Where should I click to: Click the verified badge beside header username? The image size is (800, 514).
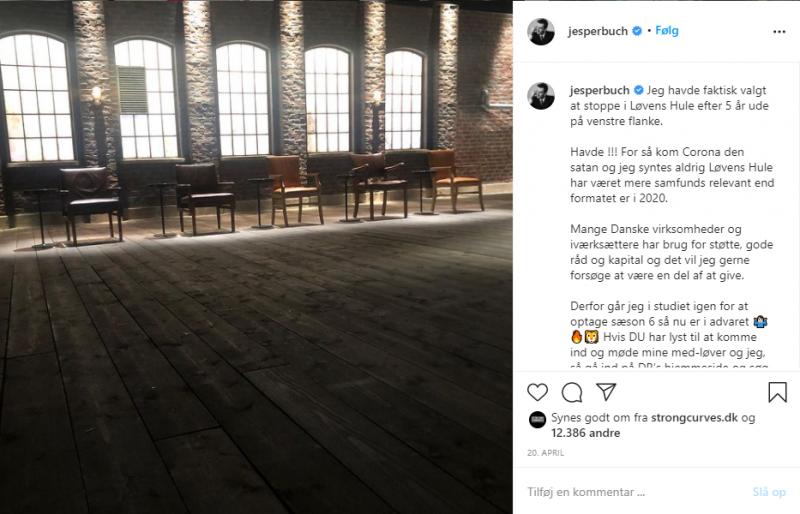pyautogui.click(x=637, y=31)
